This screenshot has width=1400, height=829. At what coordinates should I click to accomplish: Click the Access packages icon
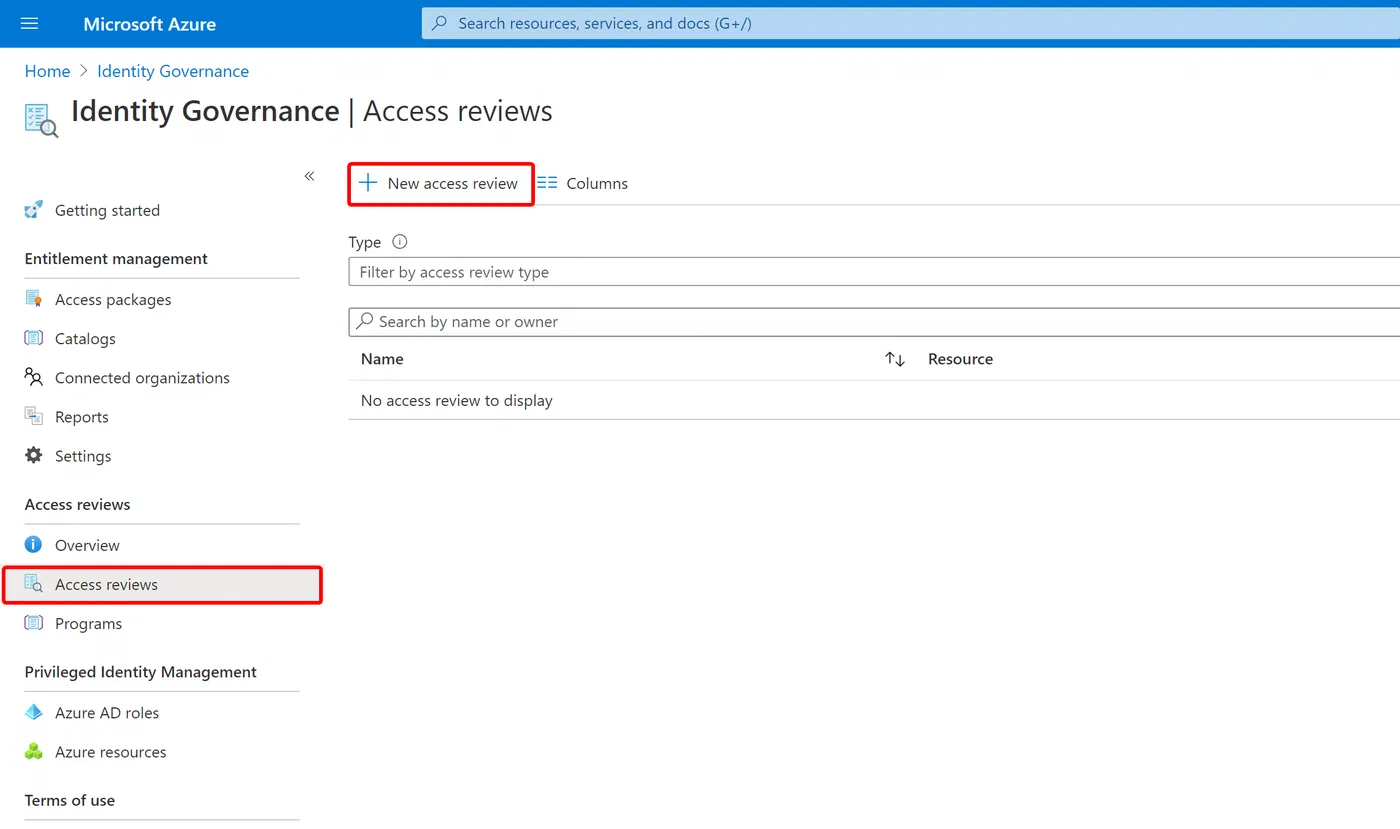pos(34,299)
